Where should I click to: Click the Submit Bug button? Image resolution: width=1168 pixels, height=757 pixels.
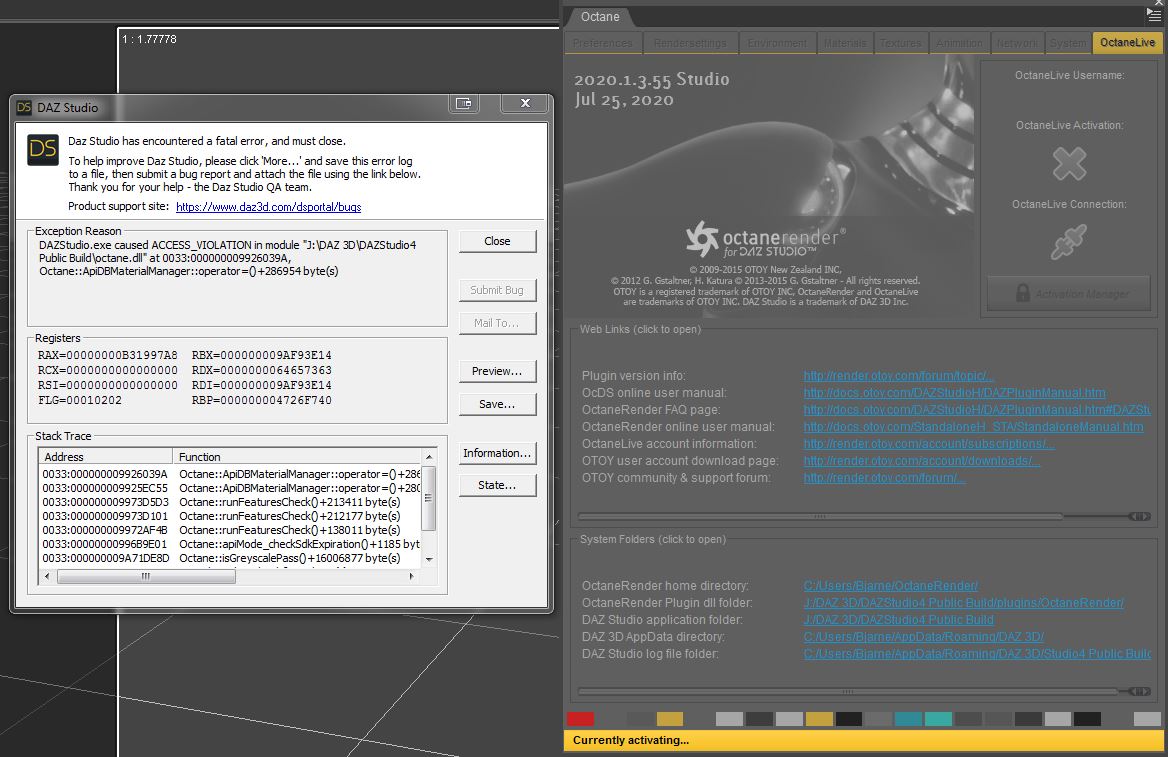click(498, 291)
